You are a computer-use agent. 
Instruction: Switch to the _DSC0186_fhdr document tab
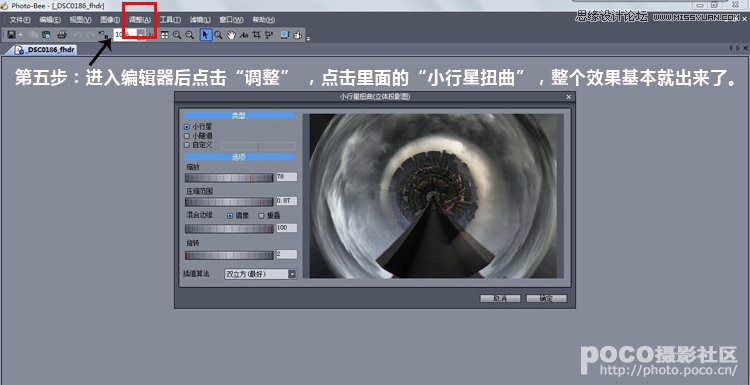tap(45, 49)
